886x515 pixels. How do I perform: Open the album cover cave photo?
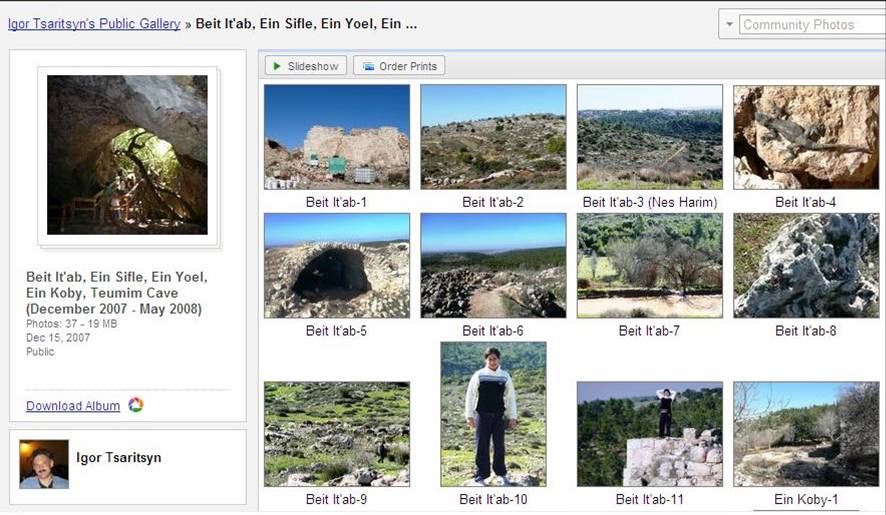(127, 155)
